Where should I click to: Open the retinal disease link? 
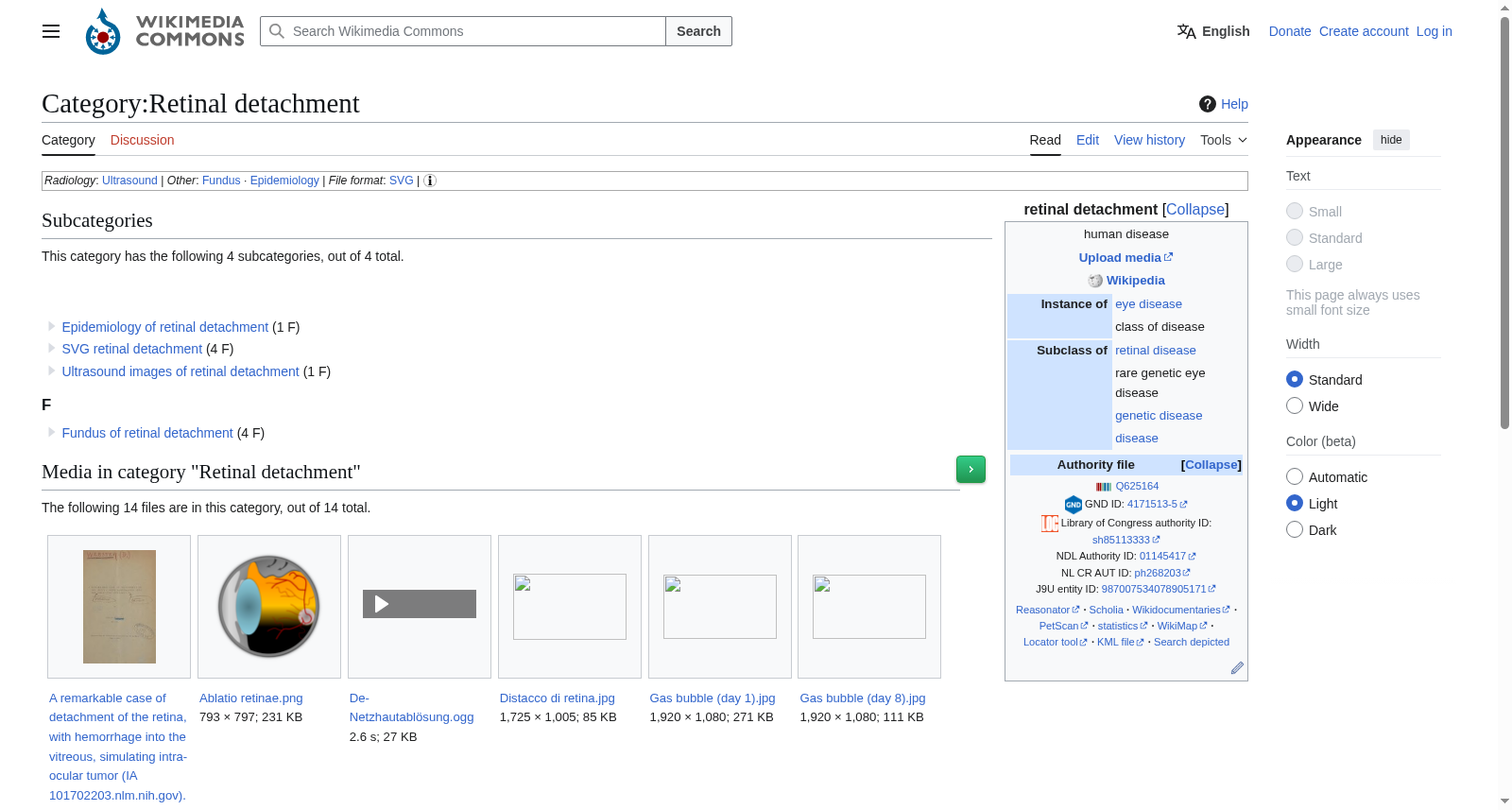coord(1155,351)
